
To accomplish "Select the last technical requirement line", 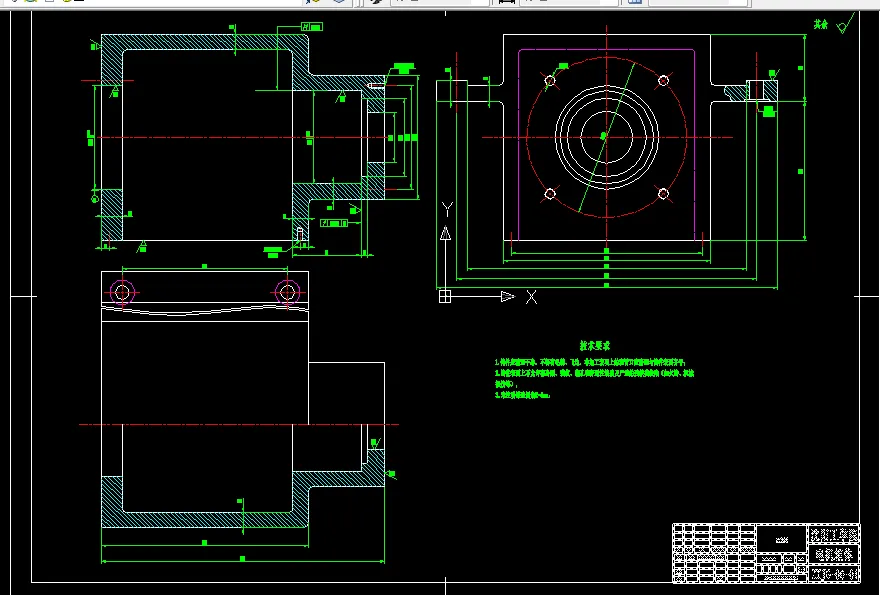I will (x=522, y=395).
